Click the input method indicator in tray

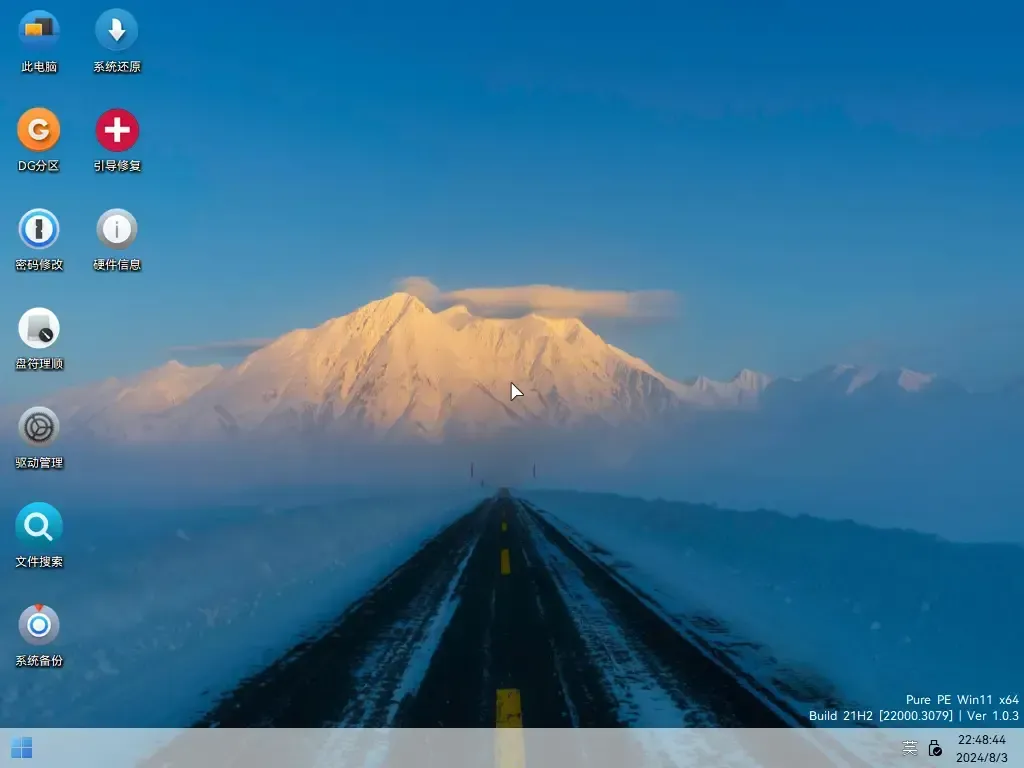pyautogui.click(x=909, y=747)
